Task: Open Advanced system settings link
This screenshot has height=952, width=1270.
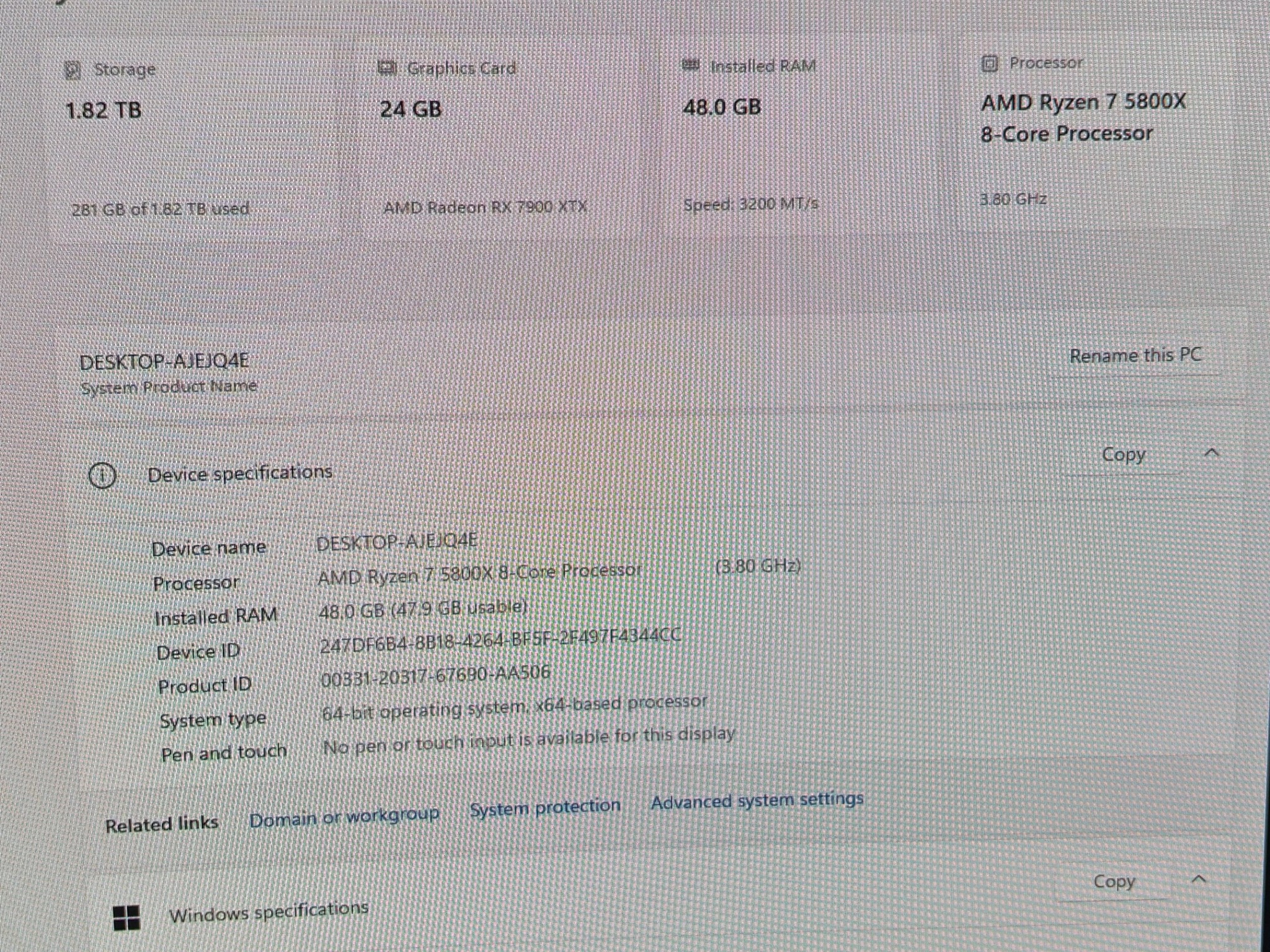Action: coord(757,801)
